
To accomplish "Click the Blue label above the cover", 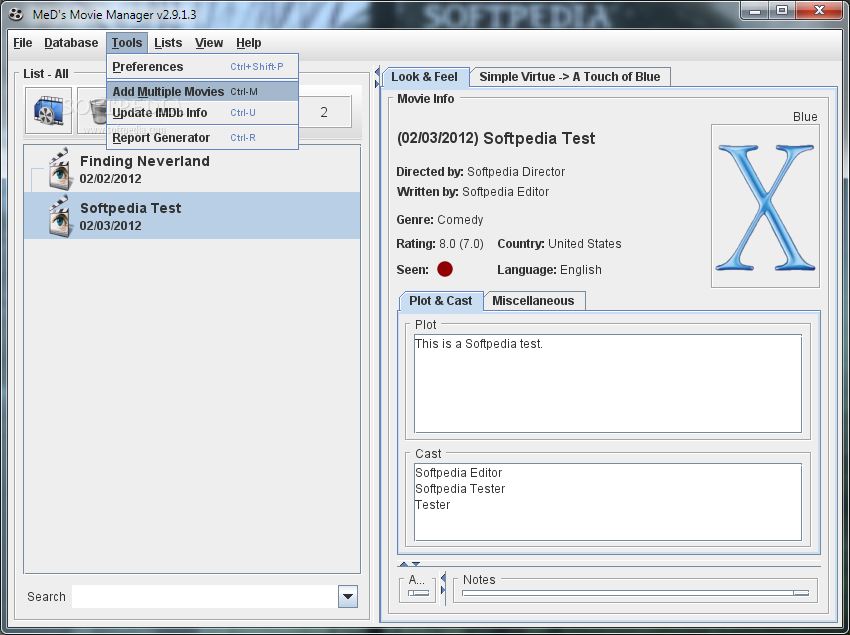I will pos(805,117).
